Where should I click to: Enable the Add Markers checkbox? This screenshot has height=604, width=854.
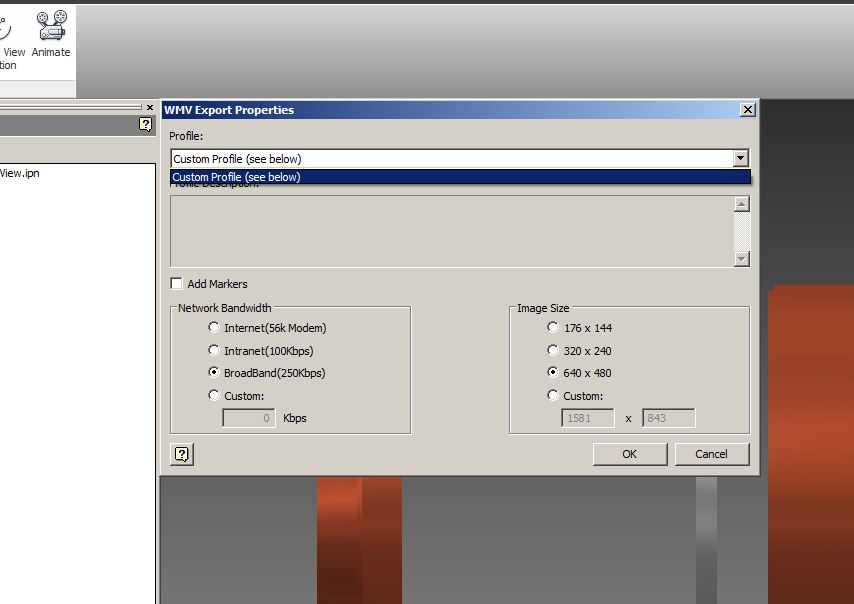coord(176,283)
